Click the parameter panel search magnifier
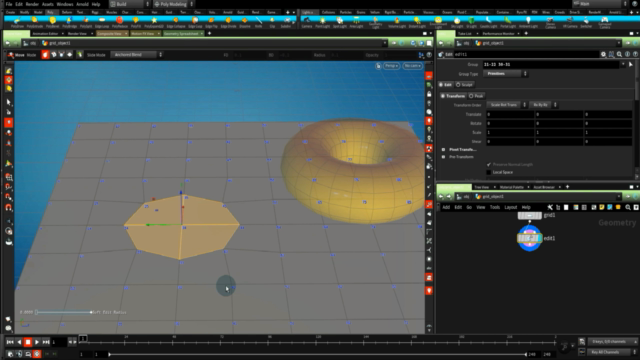The width and height of the screenshot is (640, 360). click(619, 54)
